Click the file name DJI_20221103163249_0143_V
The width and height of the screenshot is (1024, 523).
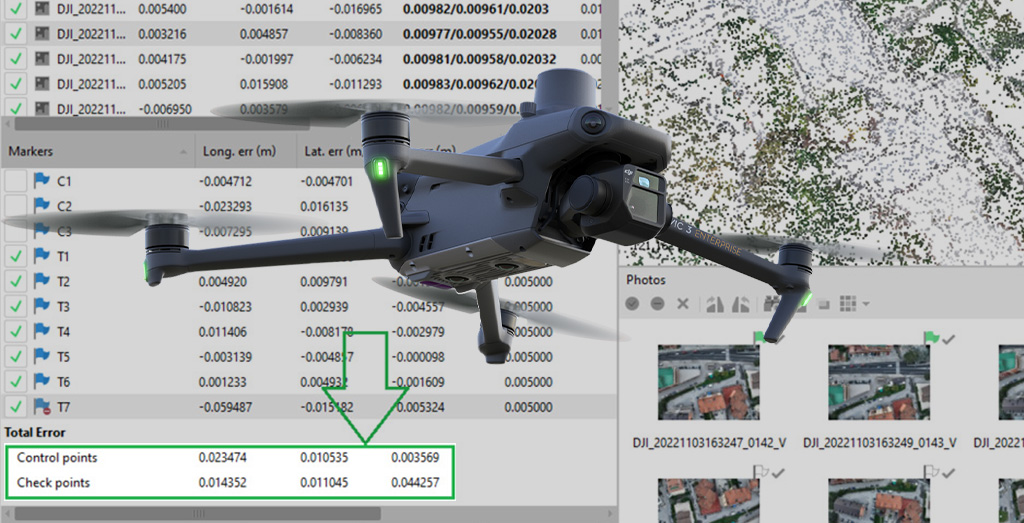(880, 443)
